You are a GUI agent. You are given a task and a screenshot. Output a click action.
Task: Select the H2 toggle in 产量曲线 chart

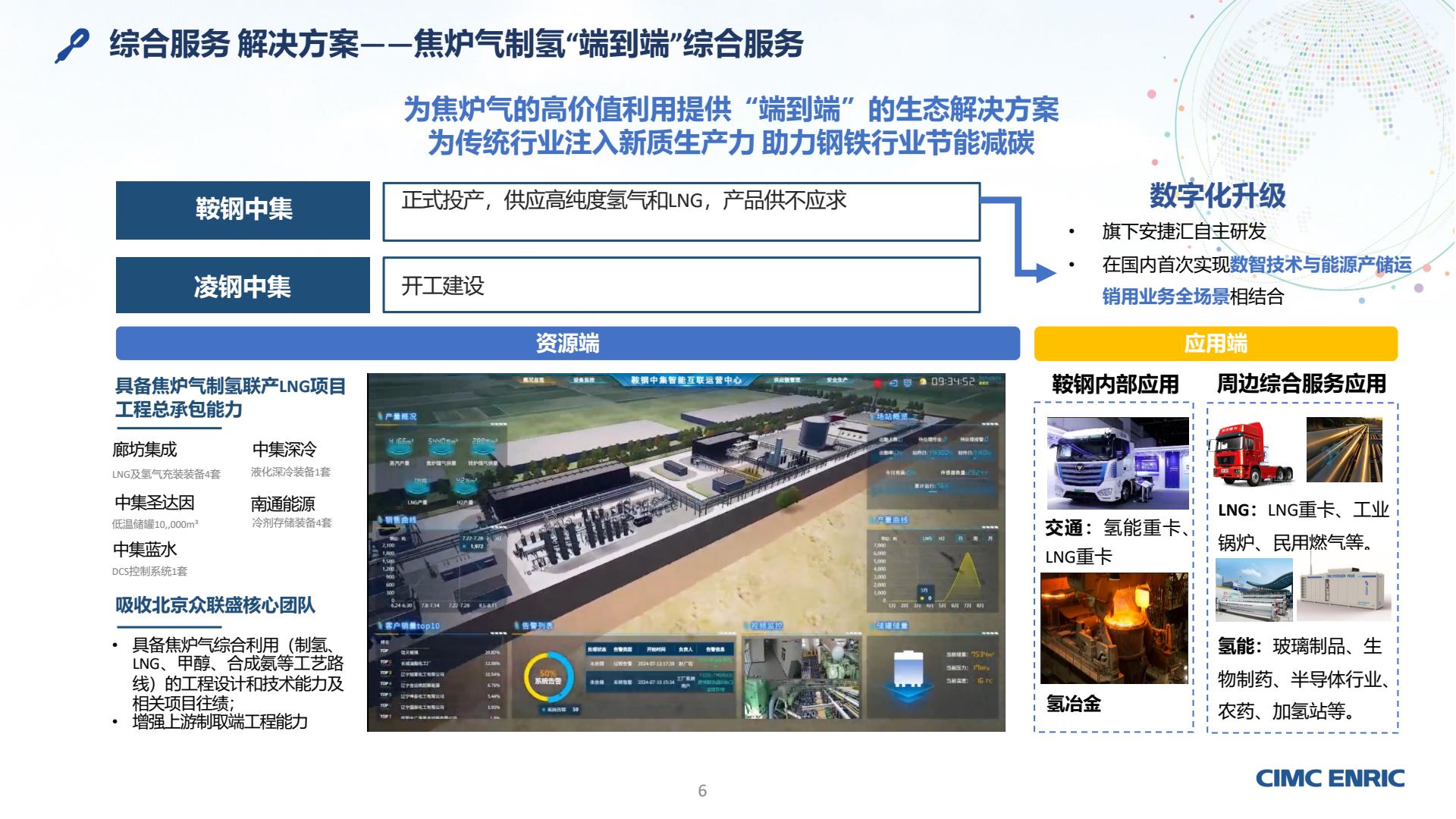pos(941,538)
